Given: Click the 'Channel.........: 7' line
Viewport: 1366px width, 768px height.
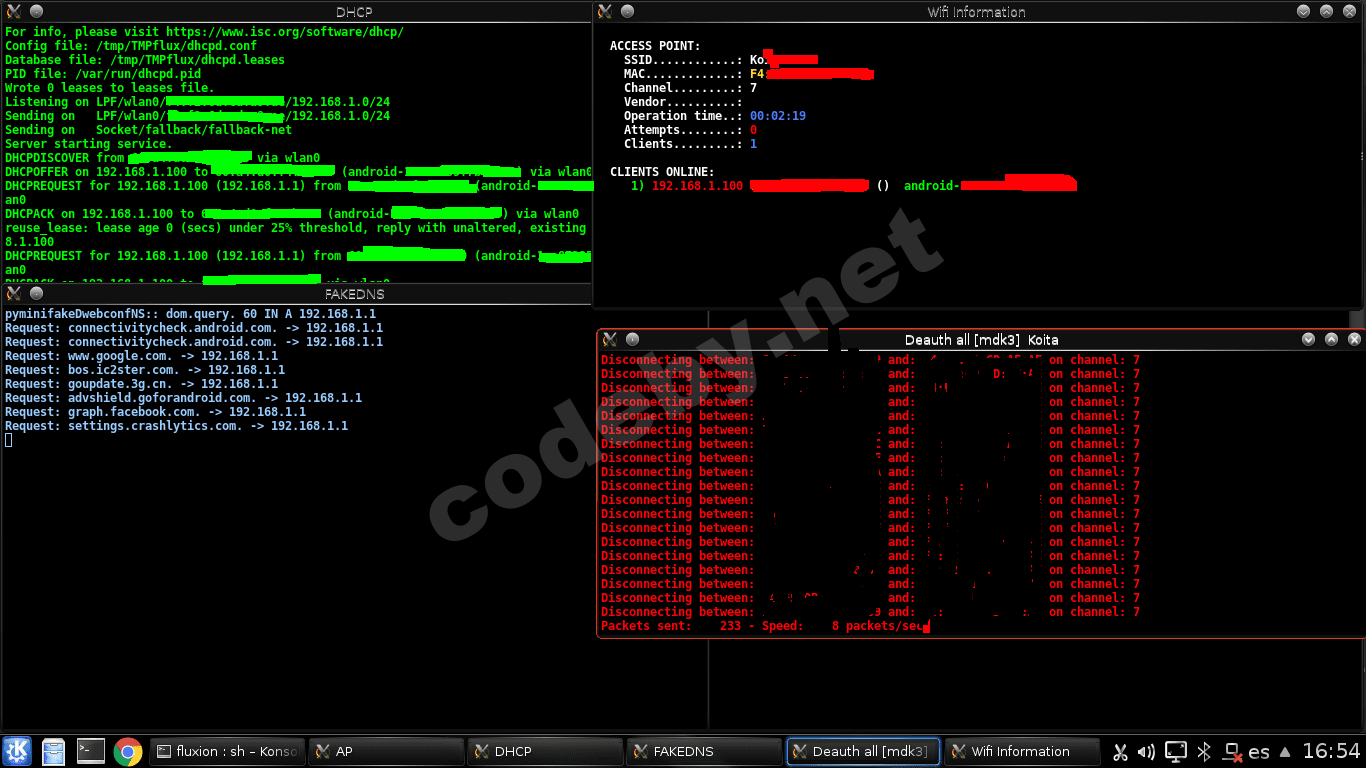Looking at the screenshot, I should click(x=690, y=88).
